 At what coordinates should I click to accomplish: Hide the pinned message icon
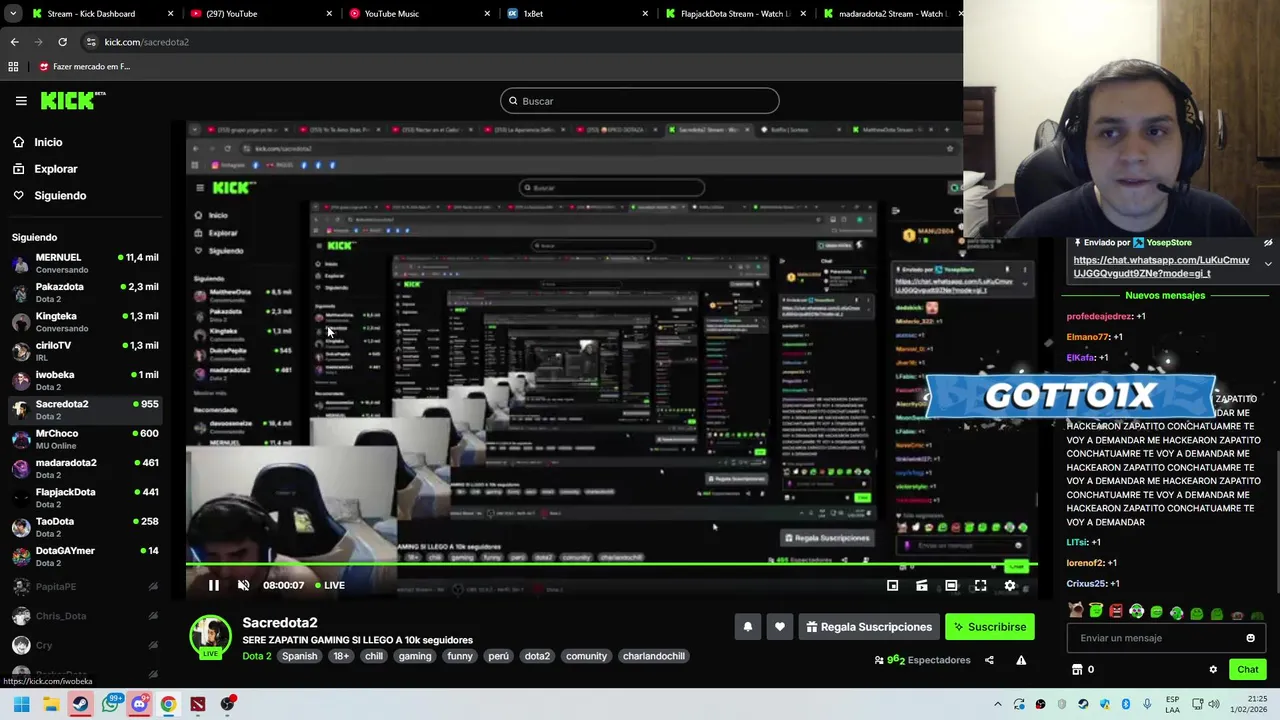[x=1268, y=243]
